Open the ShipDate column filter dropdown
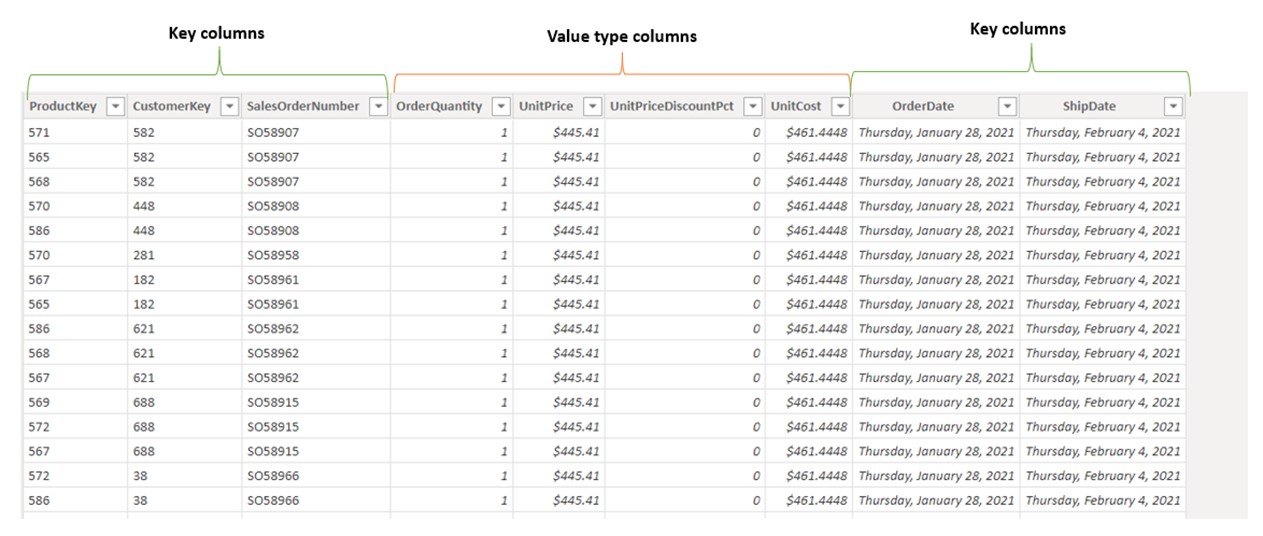 coord(1173,106)
